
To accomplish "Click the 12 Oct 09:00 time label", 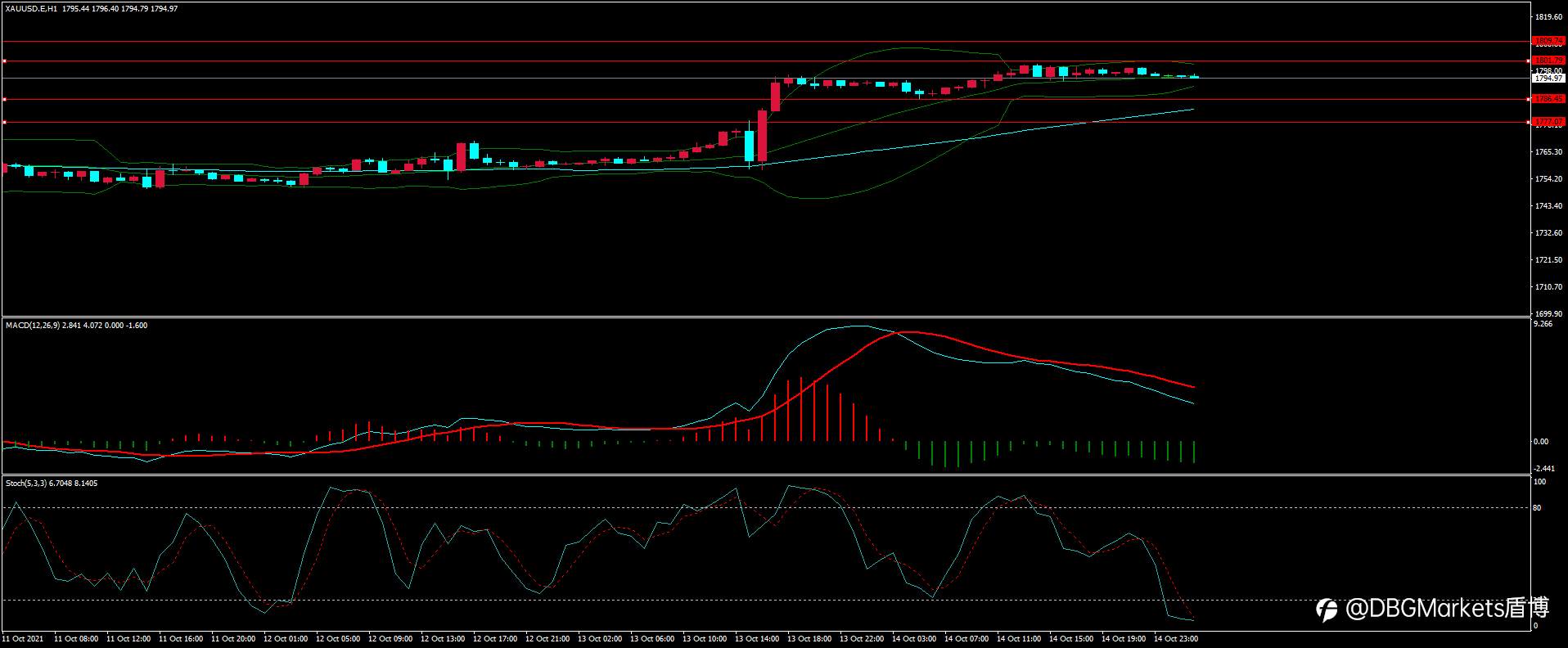I will pos(390,638).
